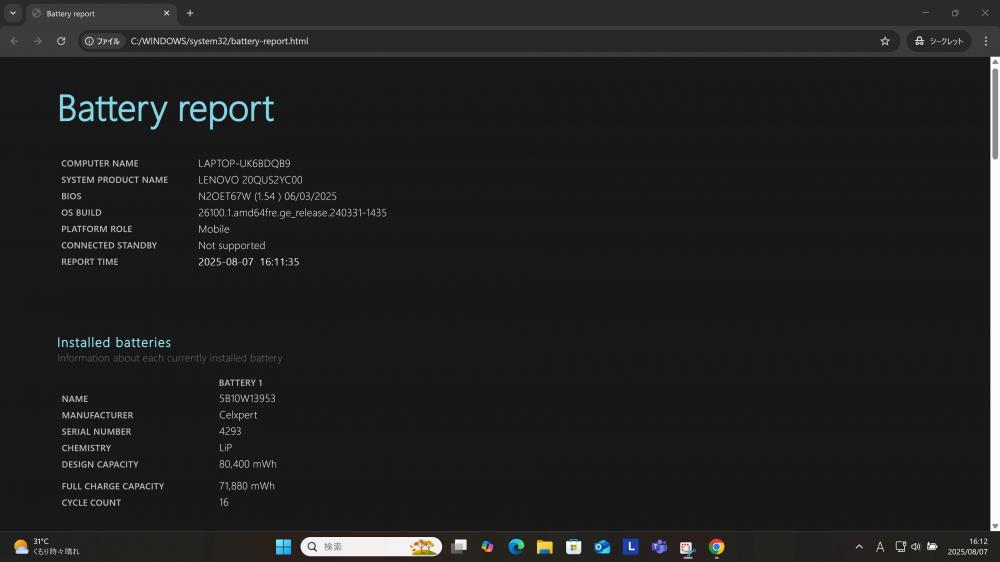Click the LENOVO 20QUS2YC00 product name
Image resolution: width=1000 pixels, height=562 pixels.
[x=250, y=180]
